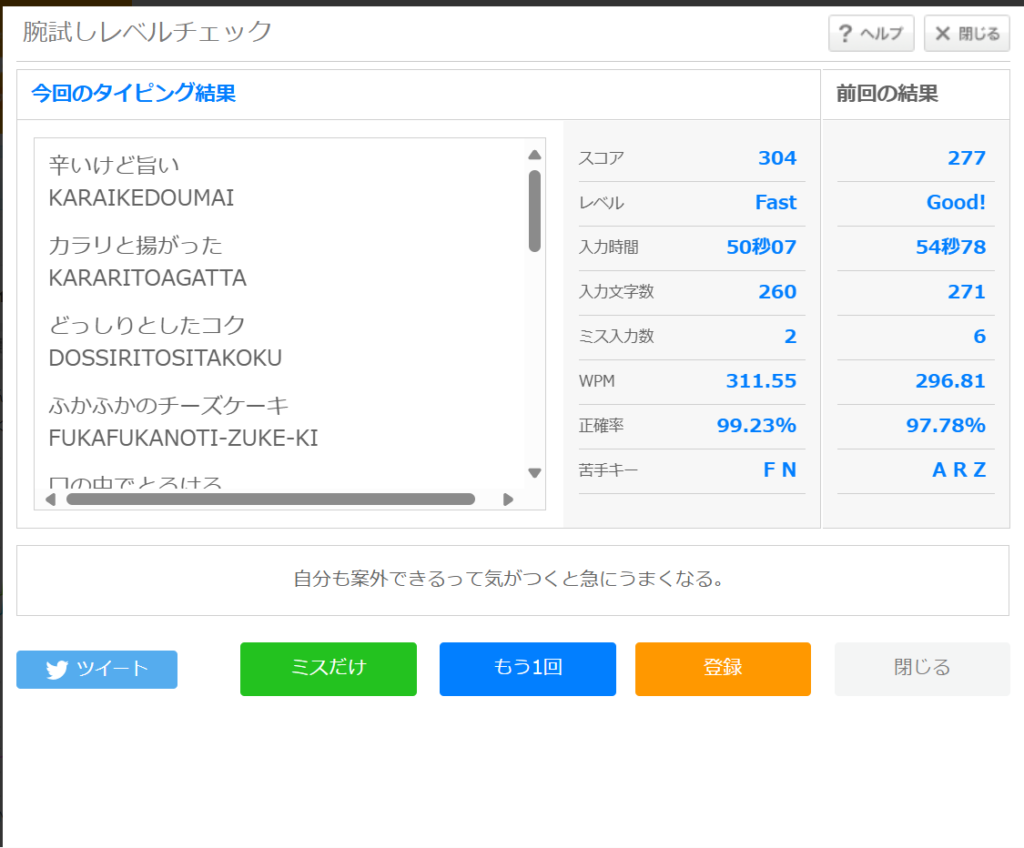Select the 前回の結果 column heading

pos(887,94)
